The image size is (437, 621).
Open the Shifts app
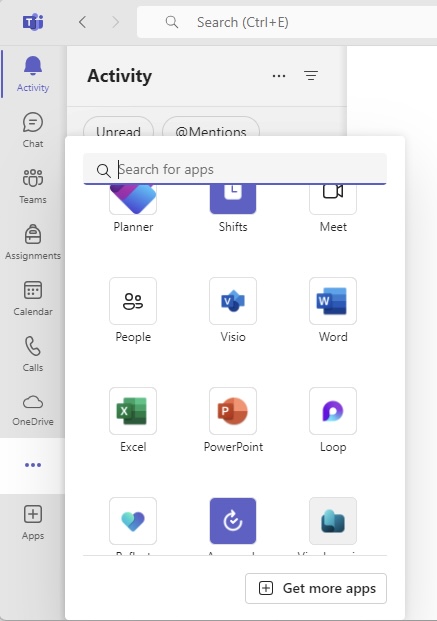point(233,200)
